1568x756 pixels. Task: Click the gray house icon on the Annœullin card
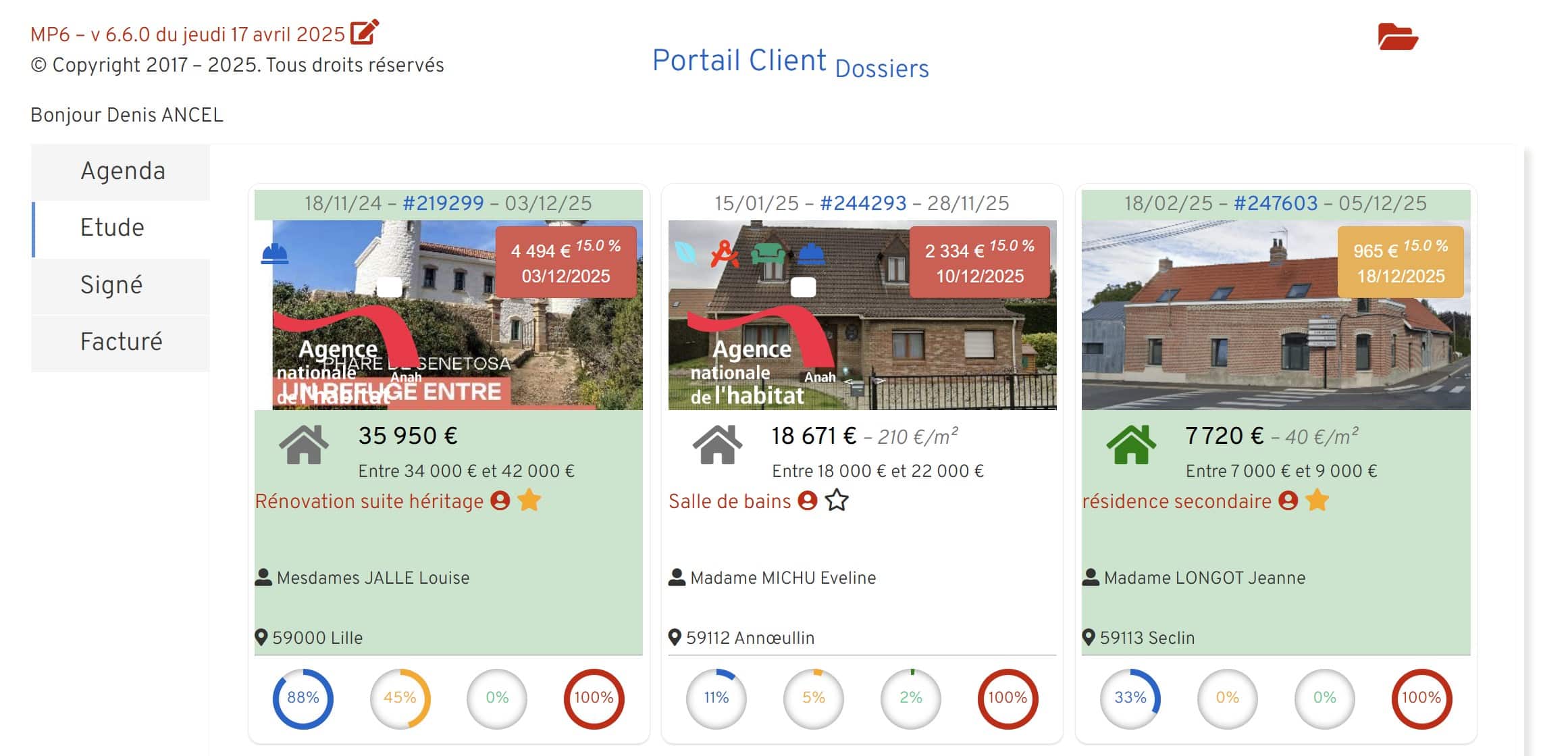tap(716, 446)
